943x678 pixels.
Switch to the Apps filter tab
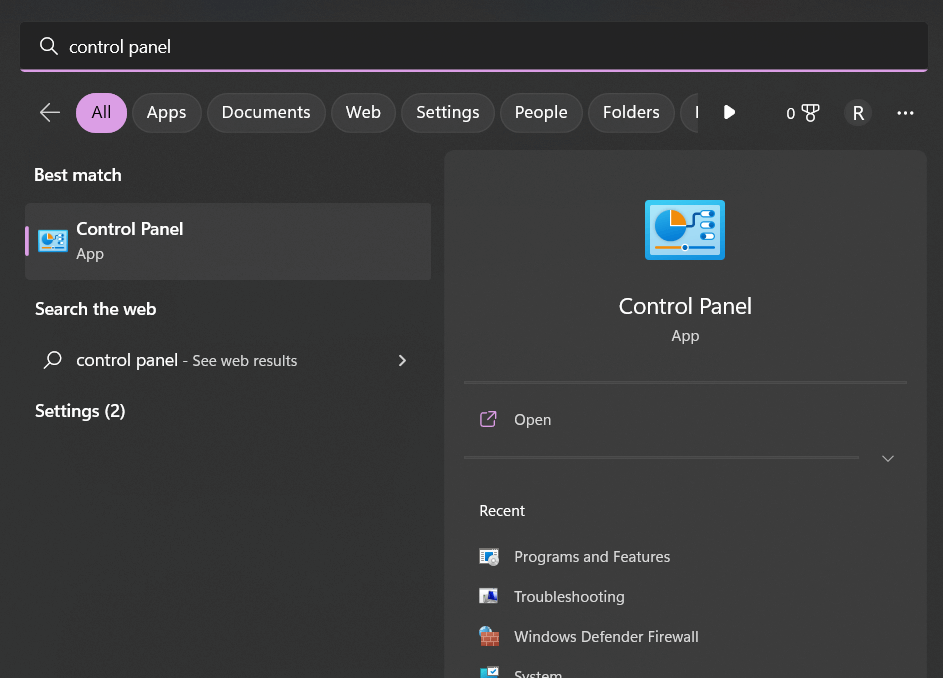point(167,112)
